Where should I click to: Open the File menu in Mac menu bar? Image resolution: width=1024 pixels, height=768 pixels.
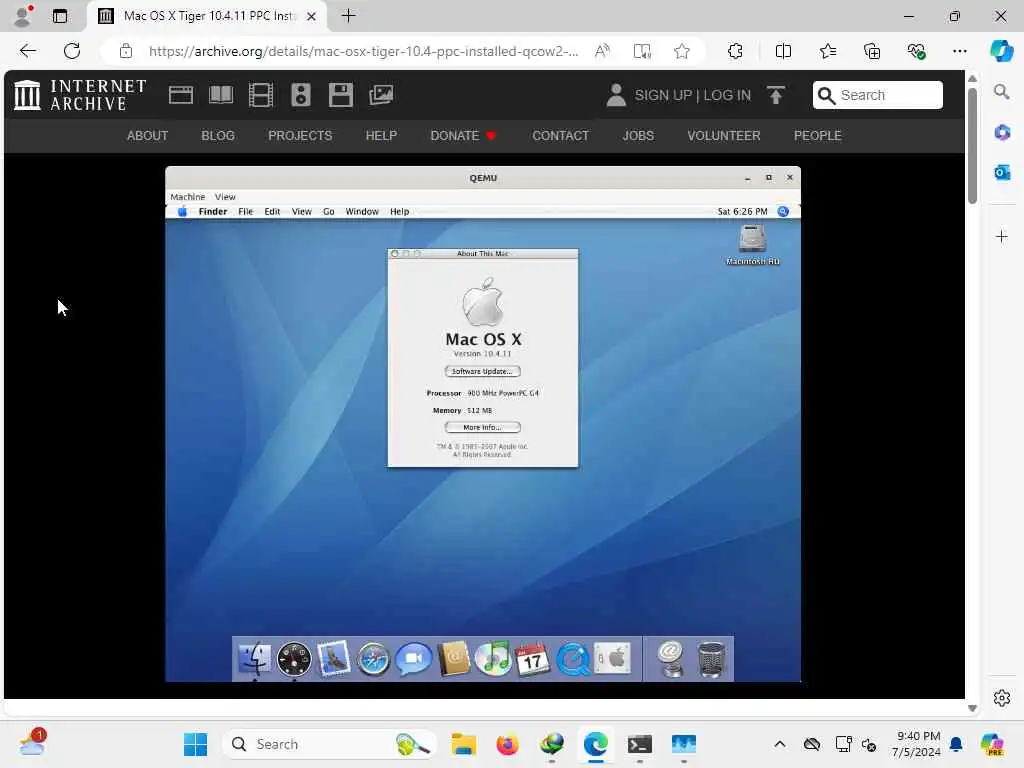coord(246,212)
